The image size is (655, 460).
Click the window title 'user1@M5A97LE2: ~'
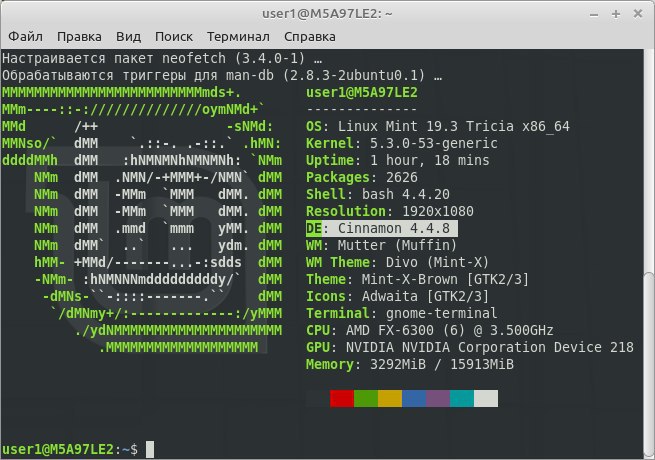coord(327,14)
